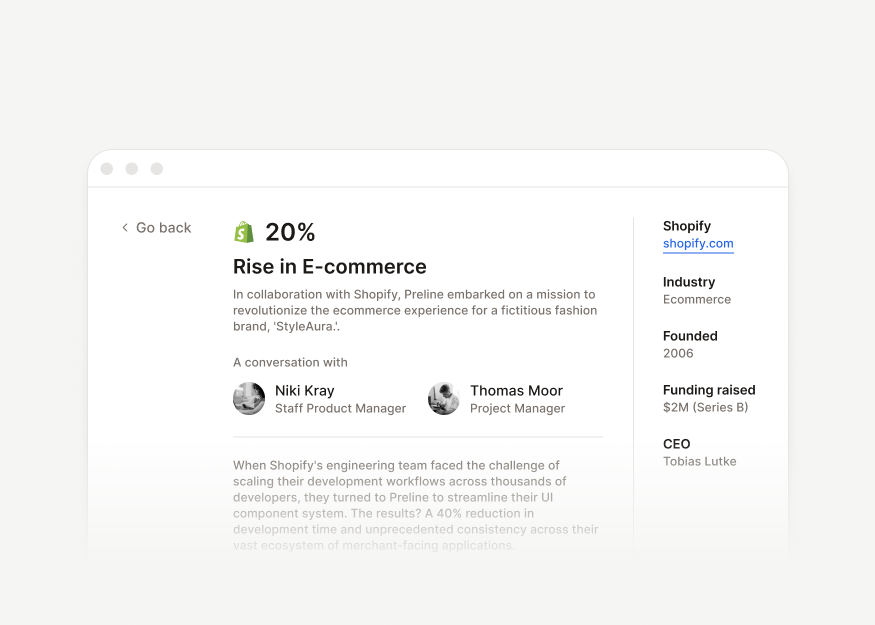Viewport: 875px width, 625px height.
Task: Click the green Shopify bag logo
Action: tap(244, 232)
